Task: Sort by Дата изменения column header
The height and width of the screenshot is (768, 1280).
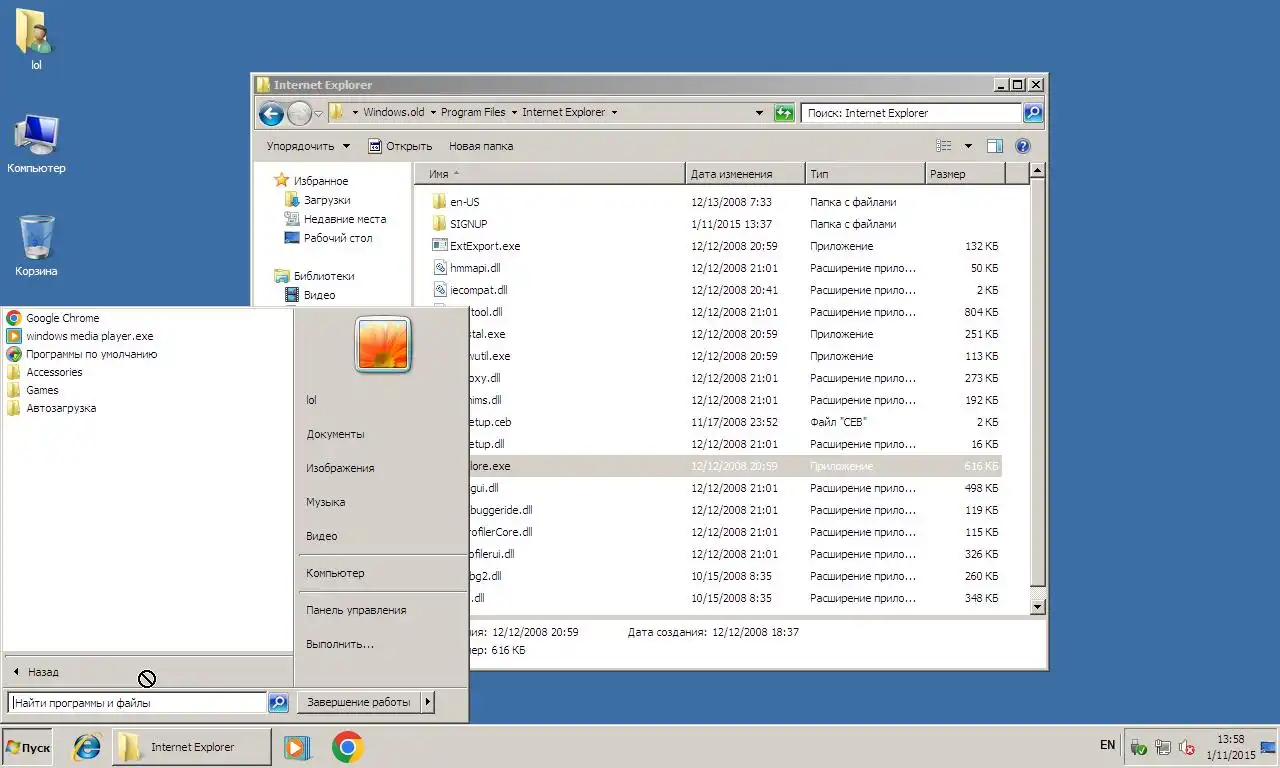Action: (745, 174)
